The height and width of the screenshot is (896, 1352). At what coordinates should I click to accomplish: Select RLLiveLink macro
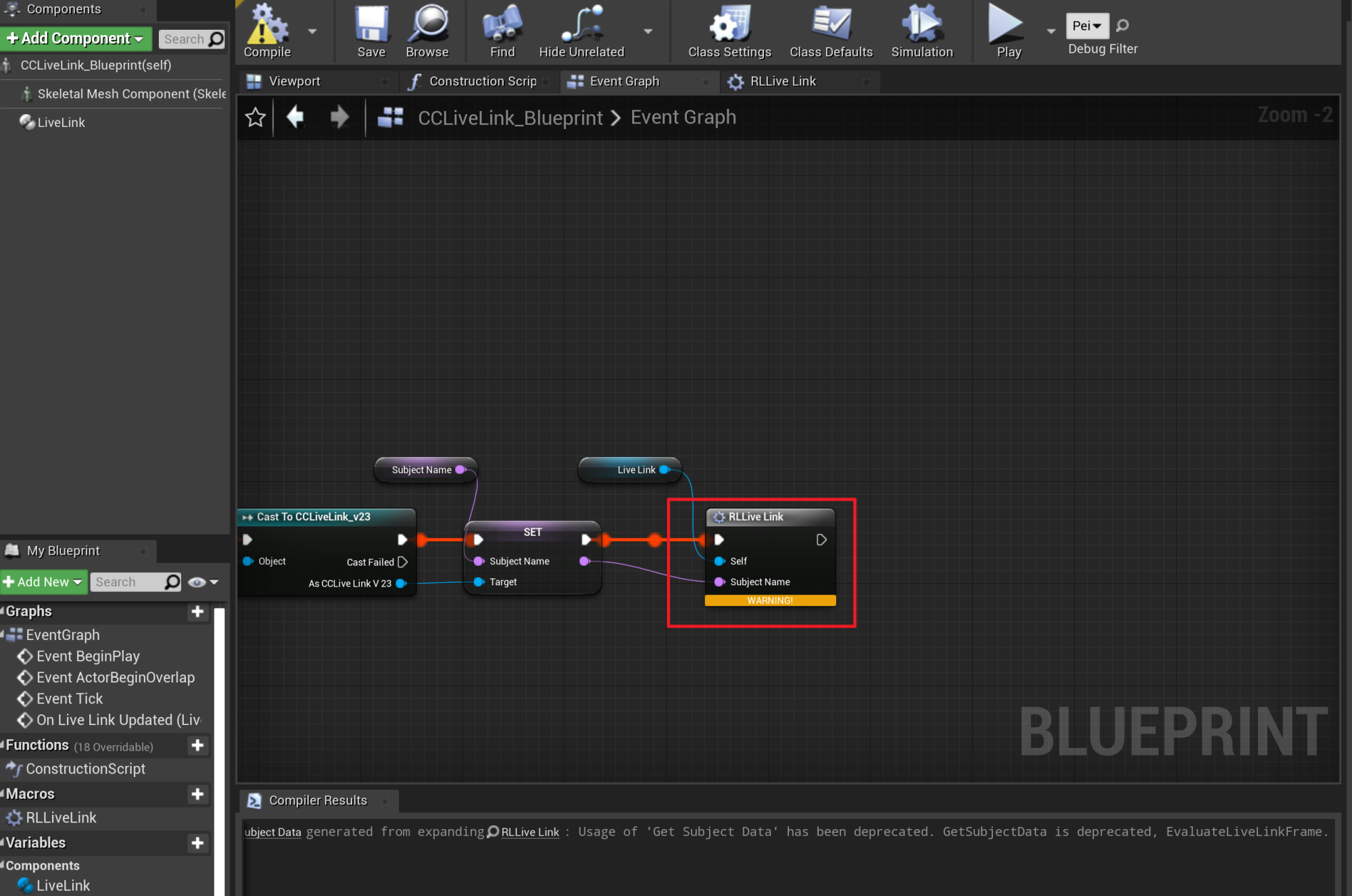pos(61,818)
